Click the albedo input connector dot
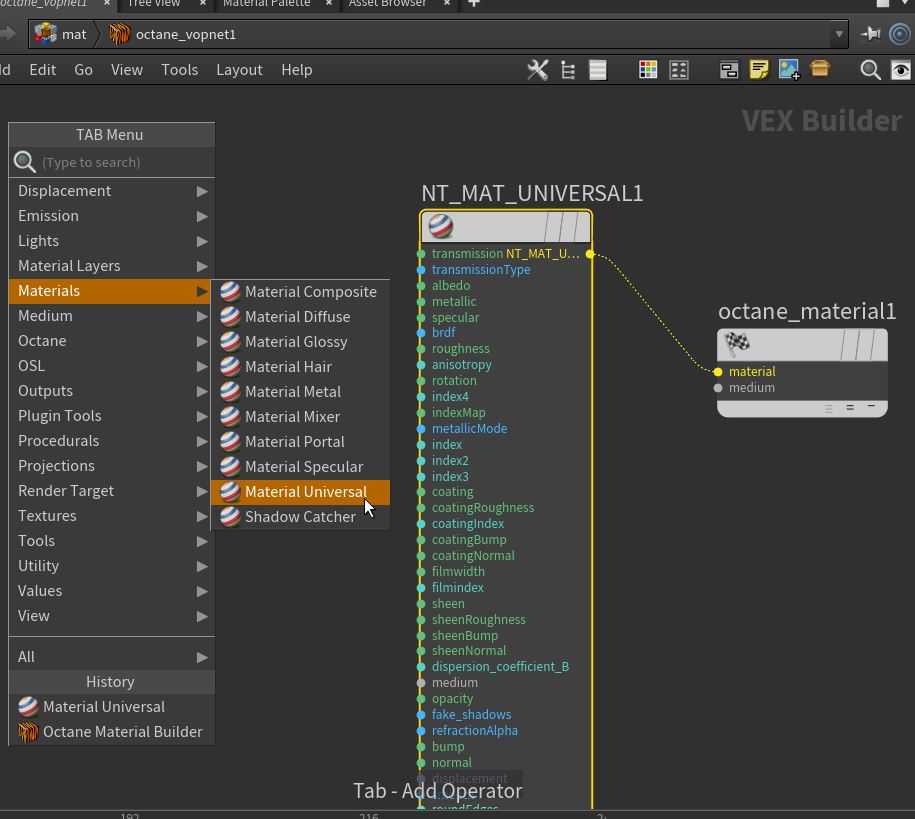Viewport: 915px width, 819px height. click(x=421, y=286)
